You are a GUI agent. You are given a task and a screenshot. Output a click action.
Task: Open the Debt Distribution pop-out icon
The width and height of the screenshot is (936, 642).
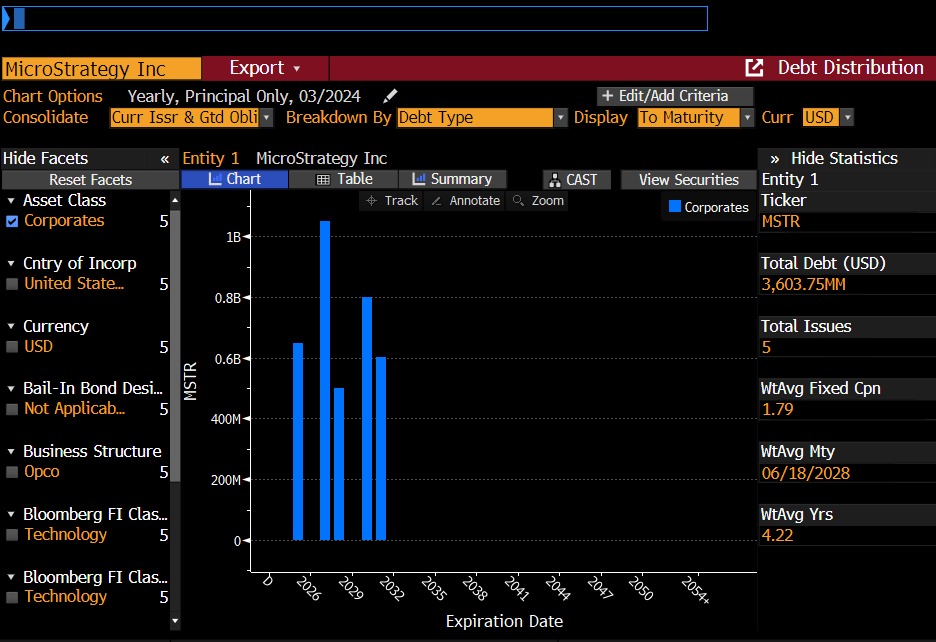click(755, 67)
